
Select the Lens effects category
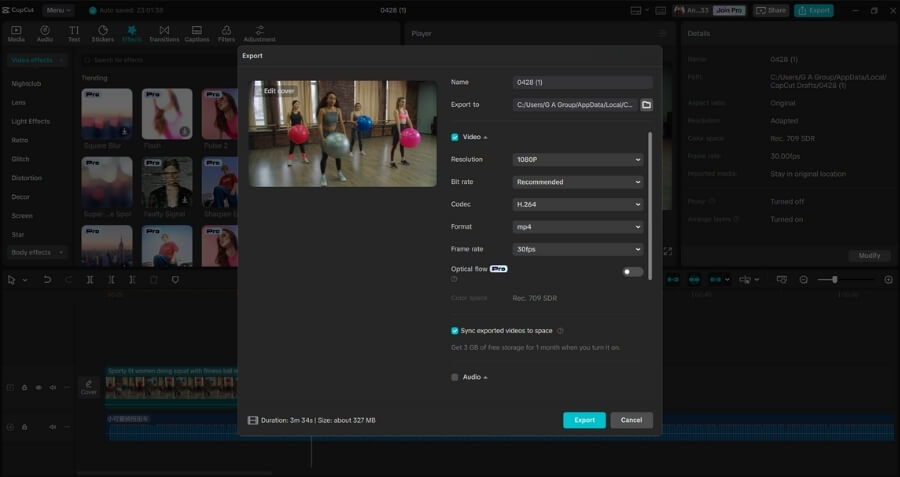19,103
